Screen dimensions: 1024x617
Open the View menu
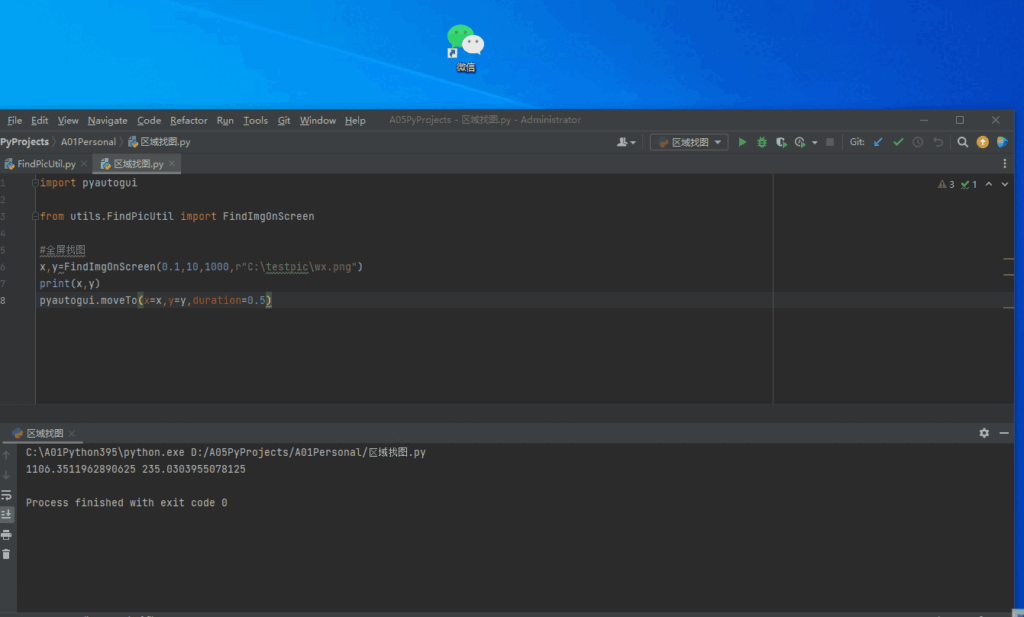click(68, 121)
